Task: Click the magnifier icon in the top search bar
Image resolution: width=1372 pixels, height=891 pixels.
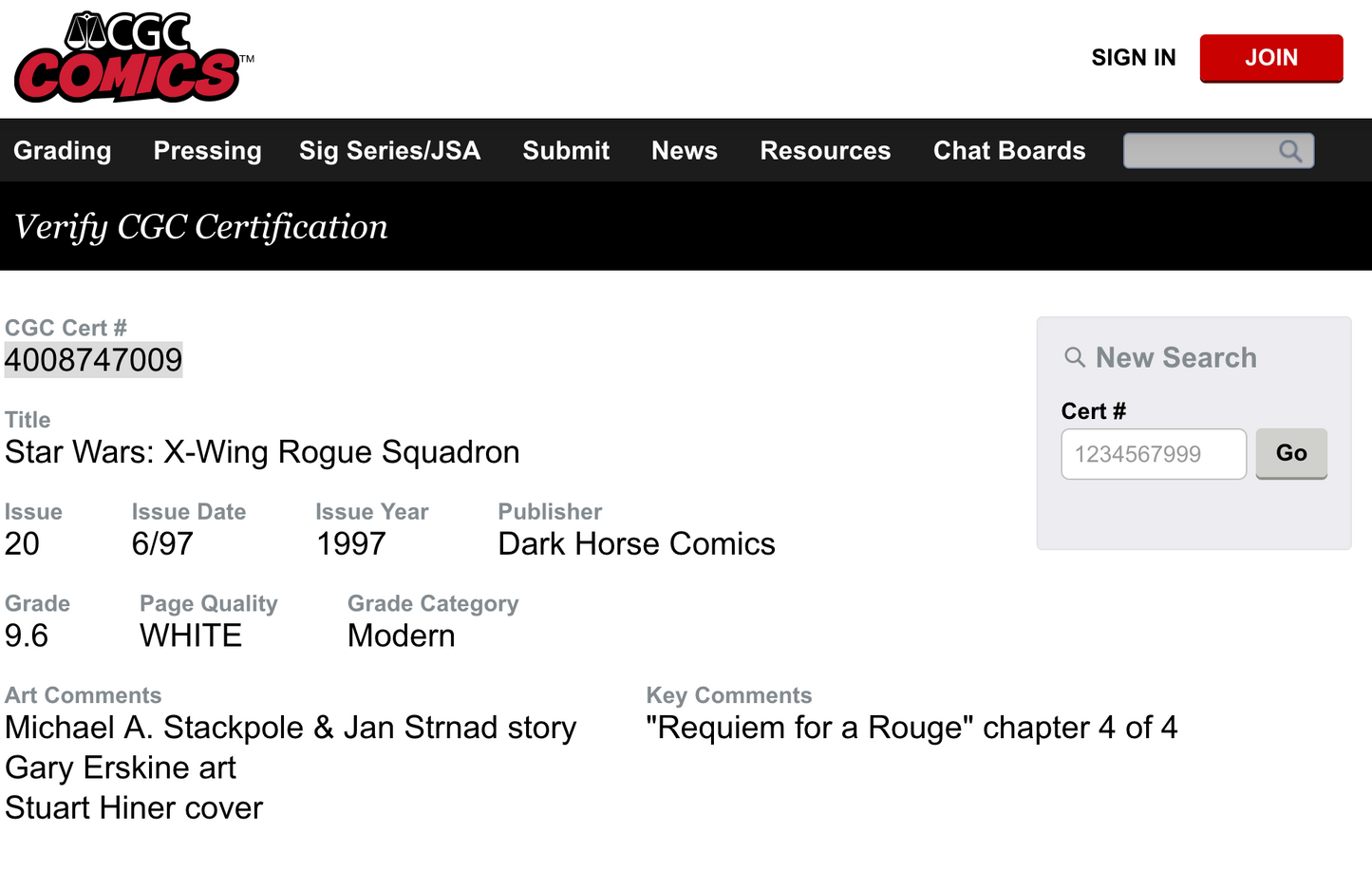Action: pos(1289,151)
